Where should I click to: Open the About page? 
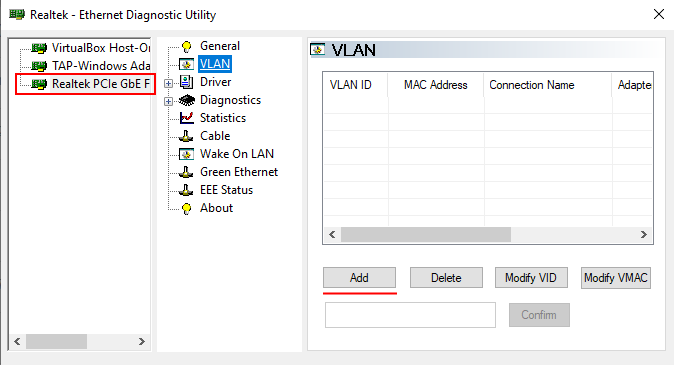coord(216,208)
